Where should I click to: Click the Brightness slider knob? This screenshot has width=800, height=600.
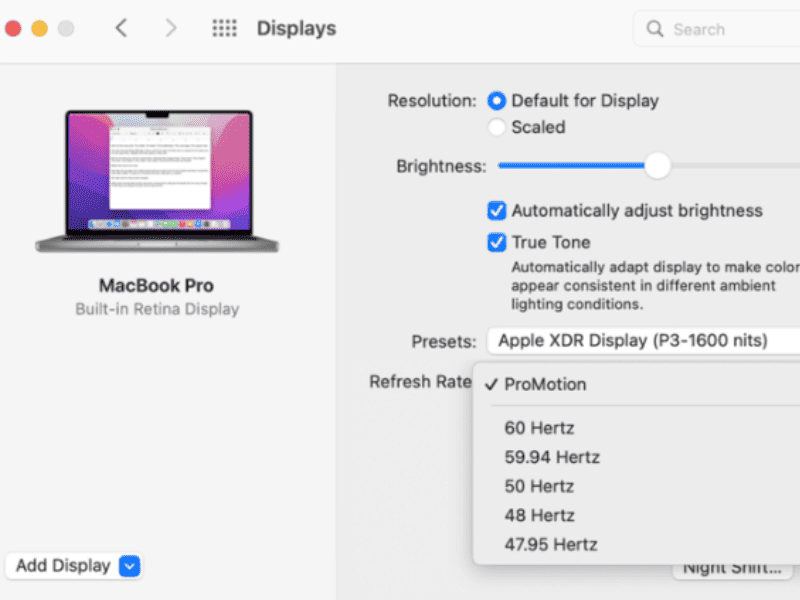657,166
